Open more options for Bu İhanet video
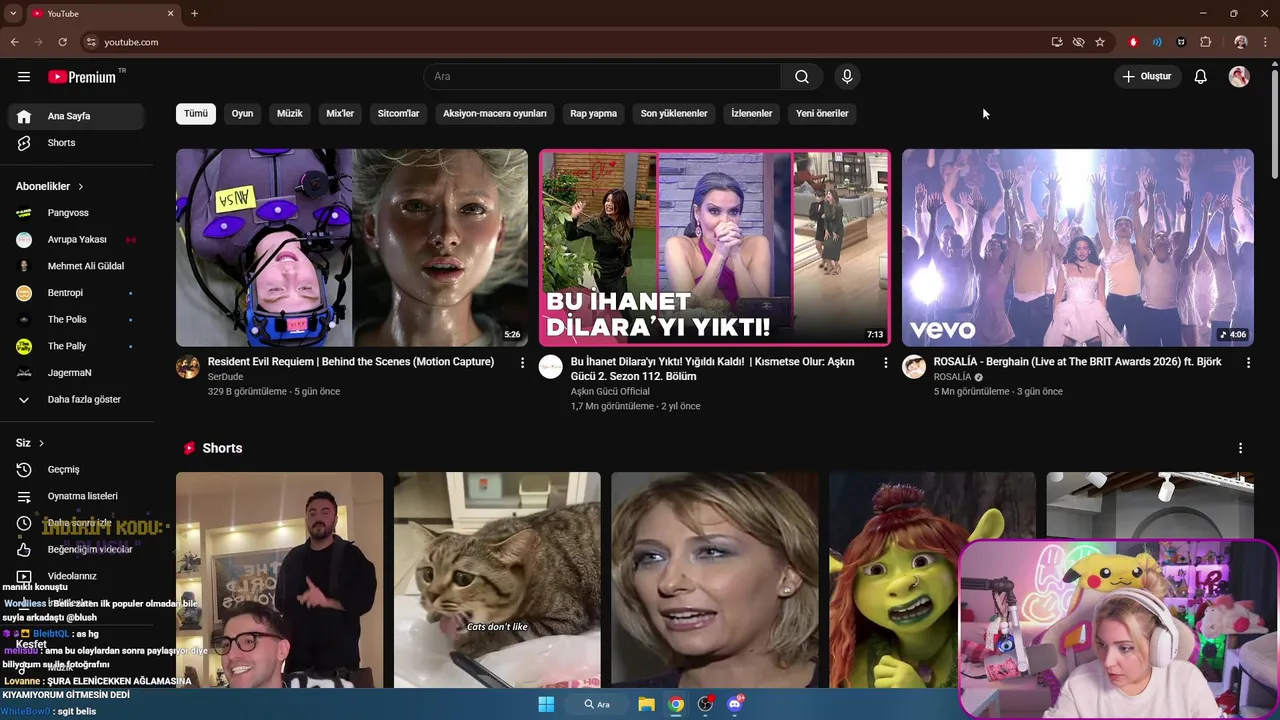Image resolution: width=1280 pixels, height=720 pixels. [885, 363]
